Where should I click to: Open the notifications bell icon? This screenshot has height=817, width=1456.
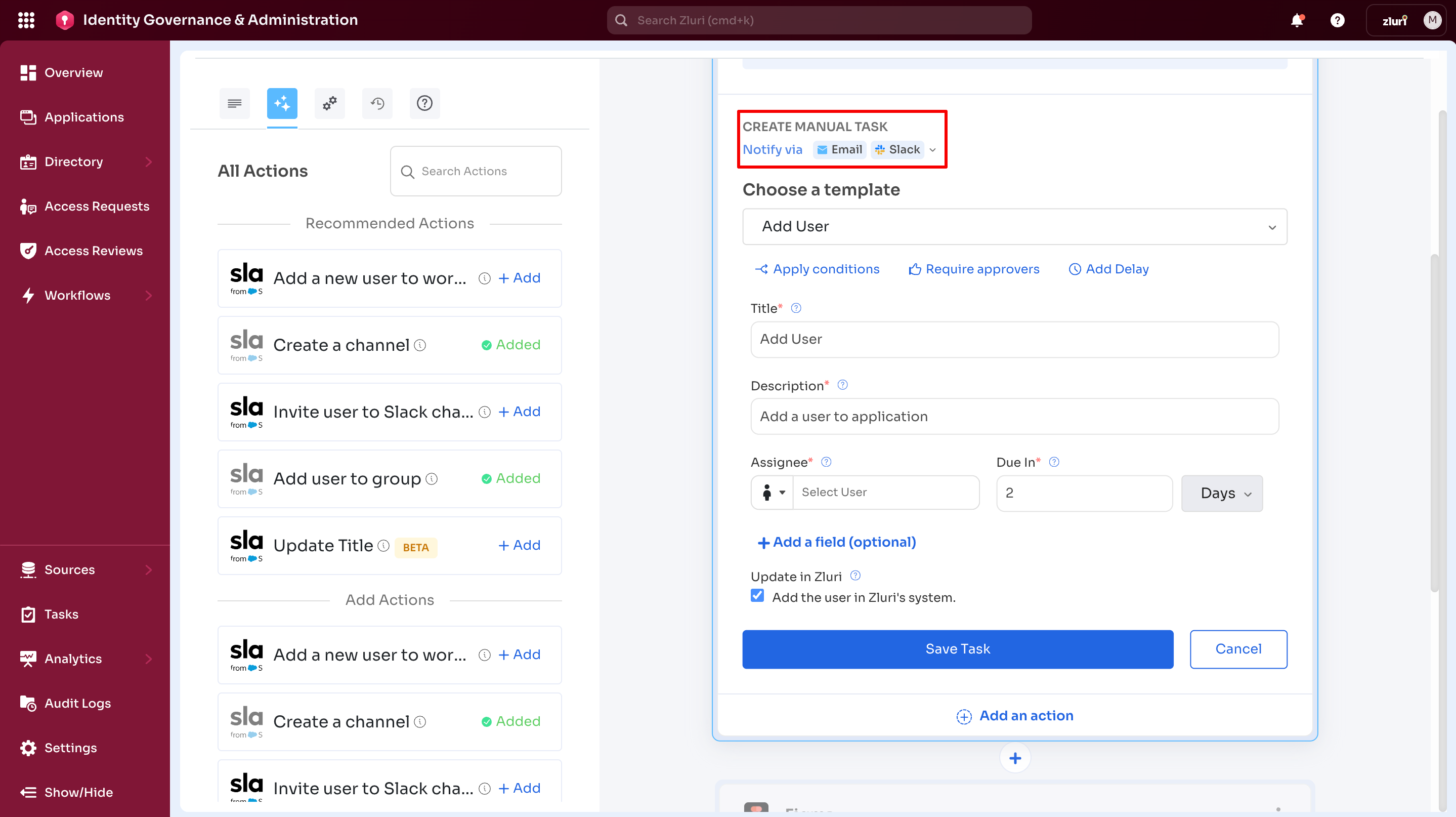[1297, 20]
